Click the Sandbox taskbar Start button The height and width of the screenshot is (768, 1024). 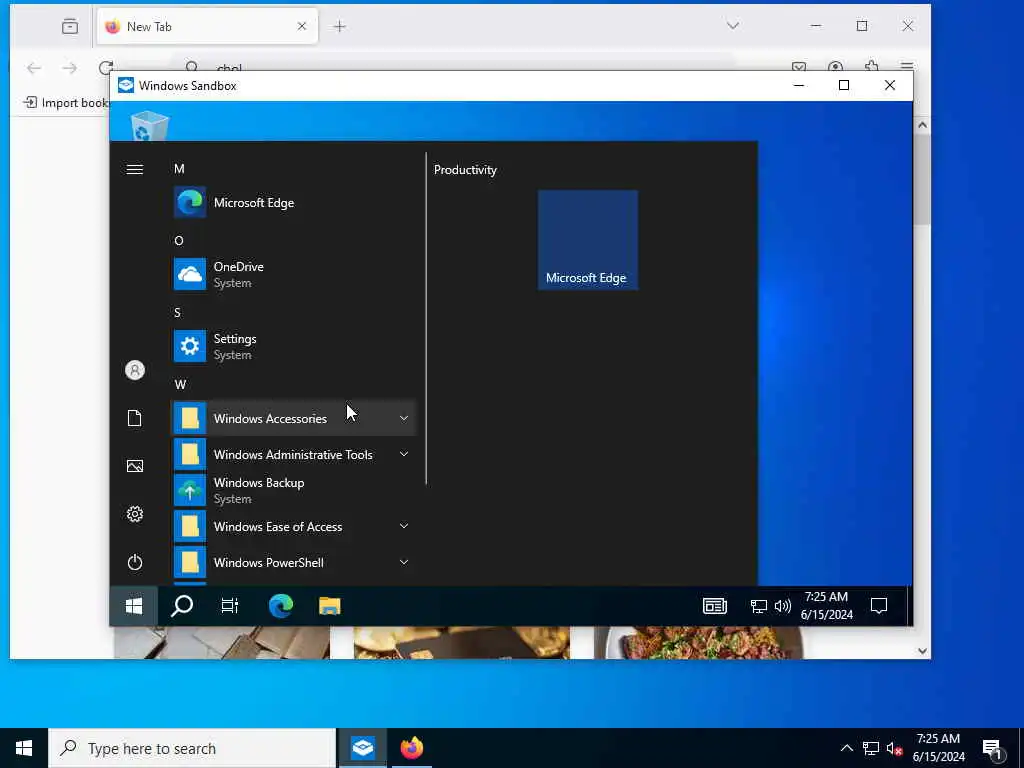point(134,606)
